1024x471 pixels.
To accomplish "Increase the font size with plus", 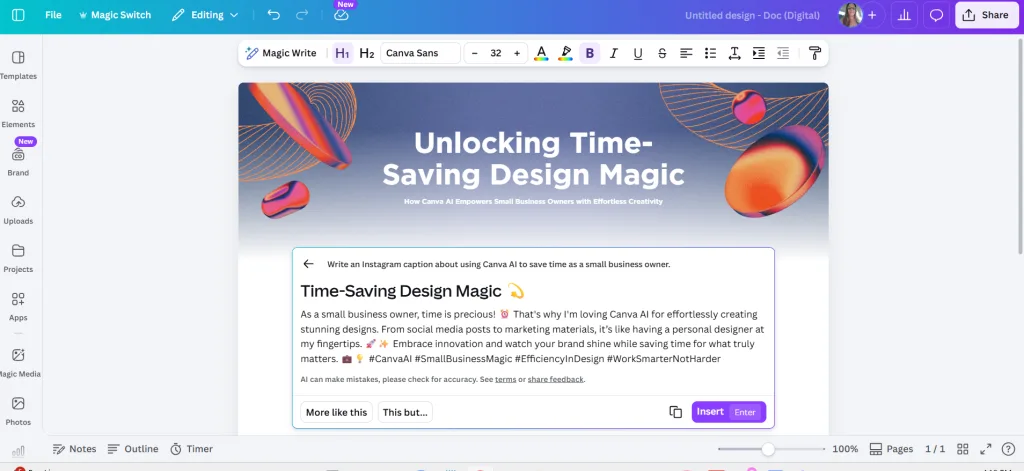I will (x=517, y=53).
